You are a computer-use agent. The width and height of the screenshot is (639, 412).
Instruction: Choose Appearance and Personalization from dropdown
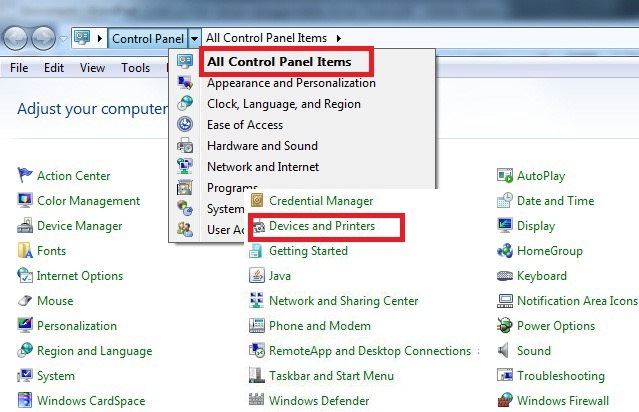coord(291,83)
